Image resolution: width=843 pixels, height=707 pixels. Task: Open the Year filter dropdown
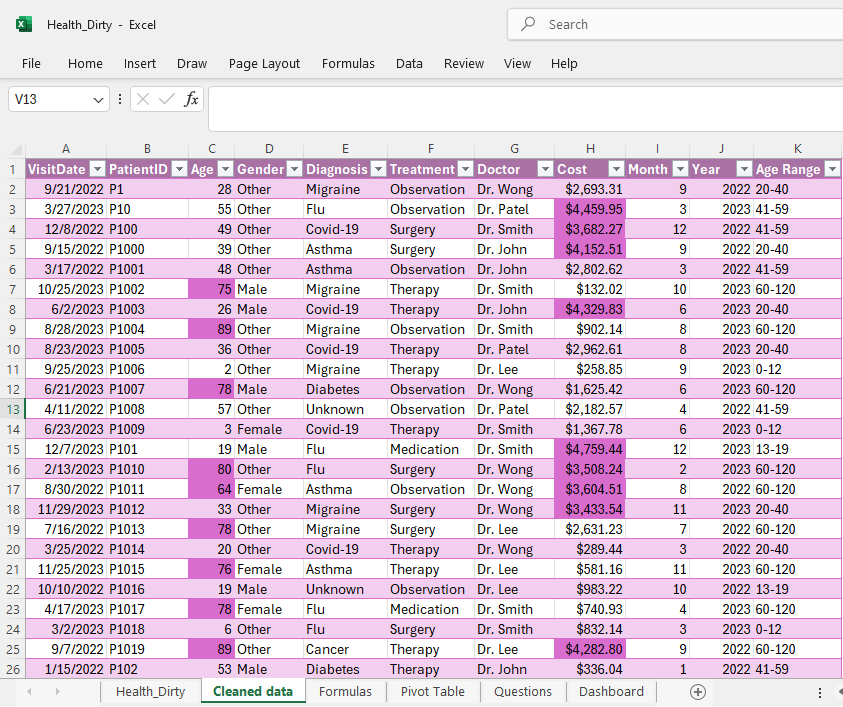(x=744, y=169)
